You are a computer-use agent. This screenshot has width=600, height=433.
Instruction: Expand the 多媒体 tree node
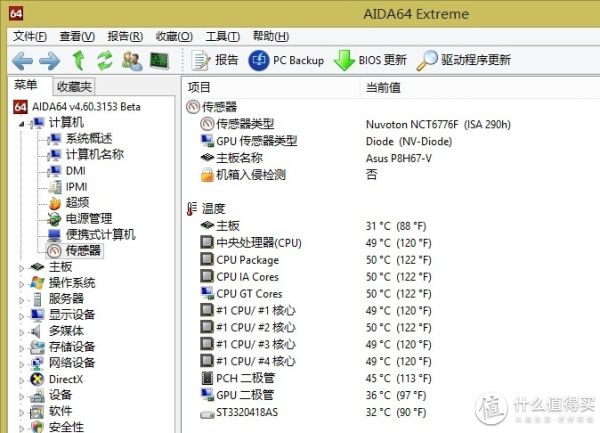coord(21,332)
